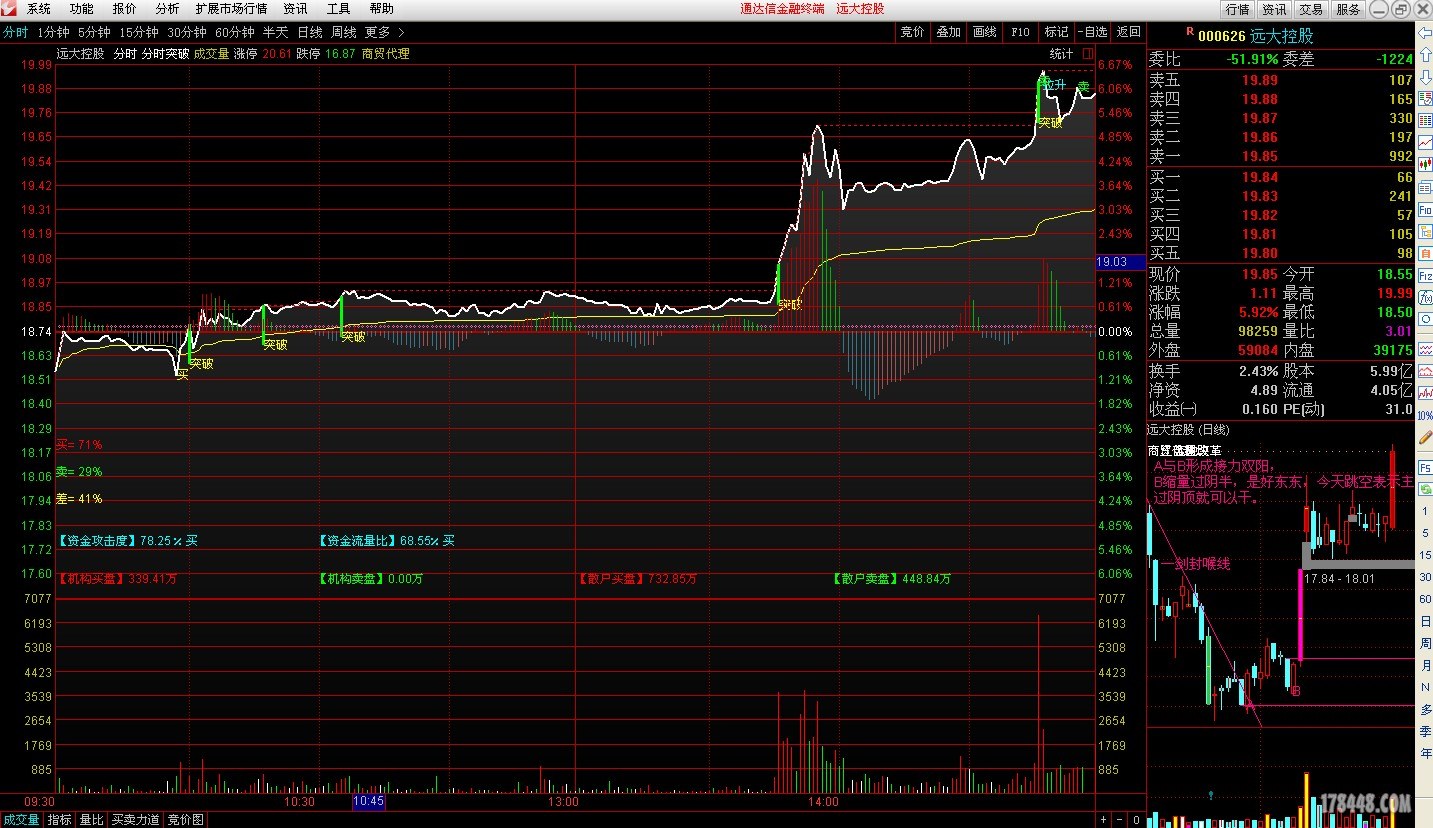This screenshot has width=1433, height=828.
Task: Select 15-minute period in right sidebar
Action: click(x=1425, y=555)
